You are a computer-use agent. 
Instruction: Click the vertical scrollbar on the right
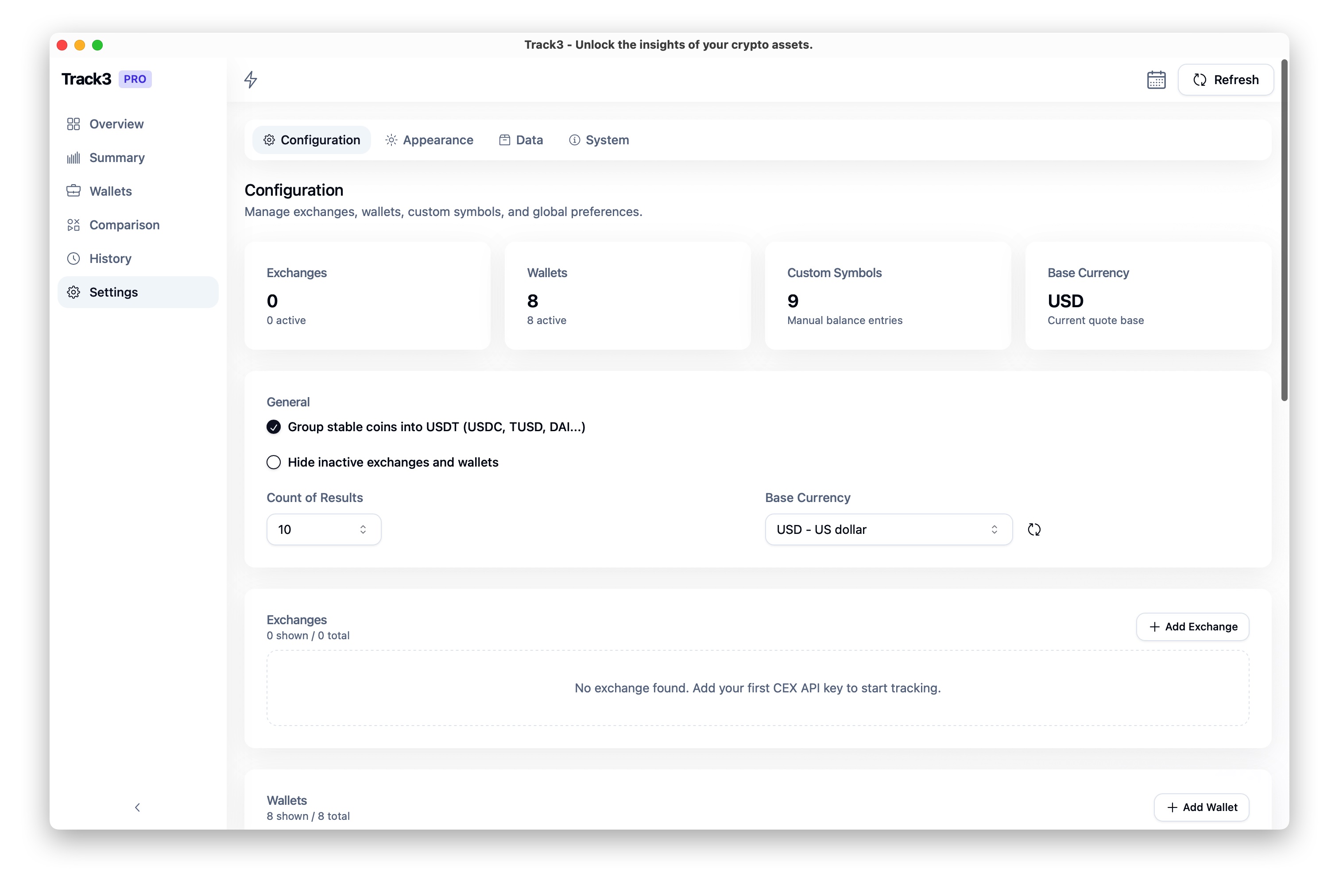tap(1284, 228)
